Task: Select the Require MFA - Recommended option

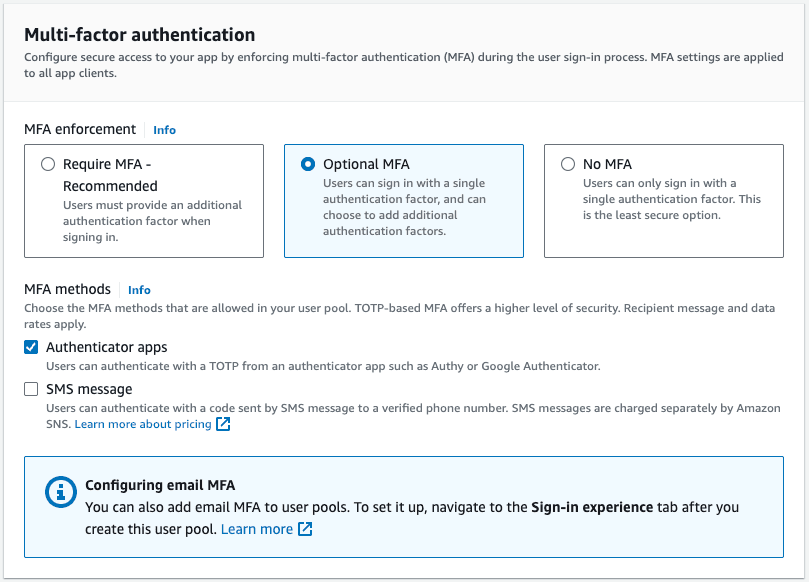Action: click(x=47, y=165)
